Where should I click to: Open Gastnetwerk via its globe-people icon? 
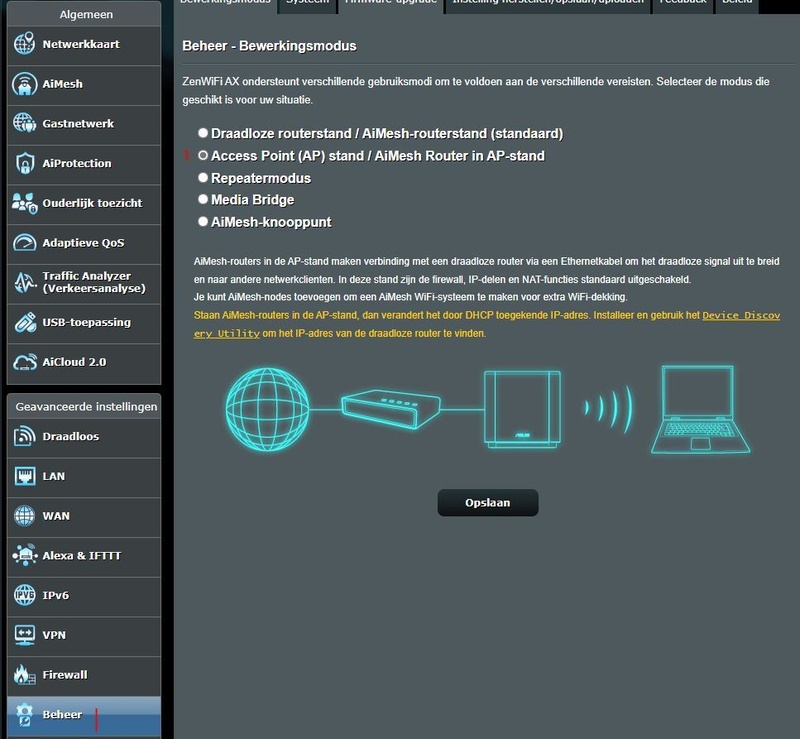click(24, 123)
